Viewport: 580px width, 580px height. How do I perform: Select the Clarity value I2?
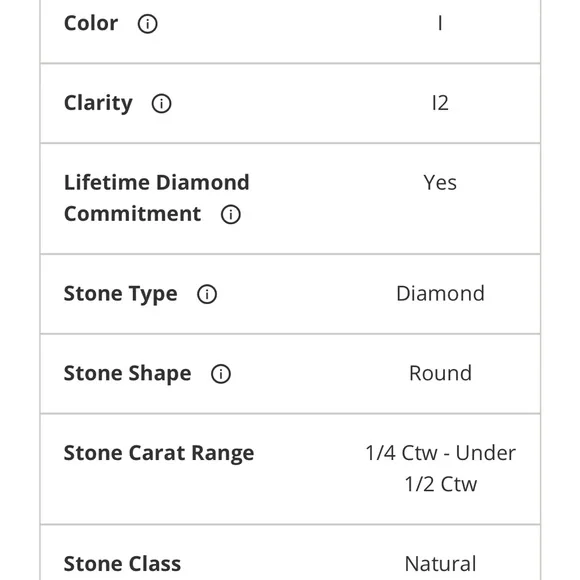pyautogui.click(x=440, y=103)
